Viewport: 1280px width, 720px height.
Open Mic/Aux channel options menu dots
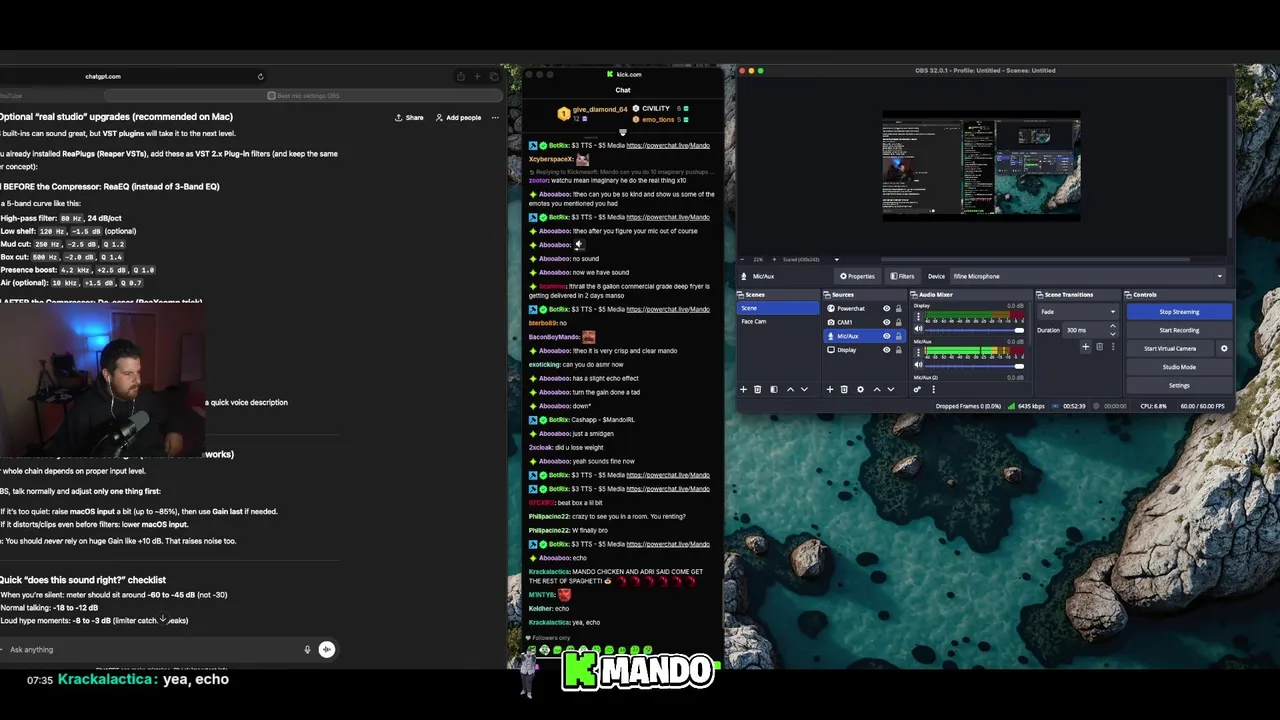click(x=918, y=352)
